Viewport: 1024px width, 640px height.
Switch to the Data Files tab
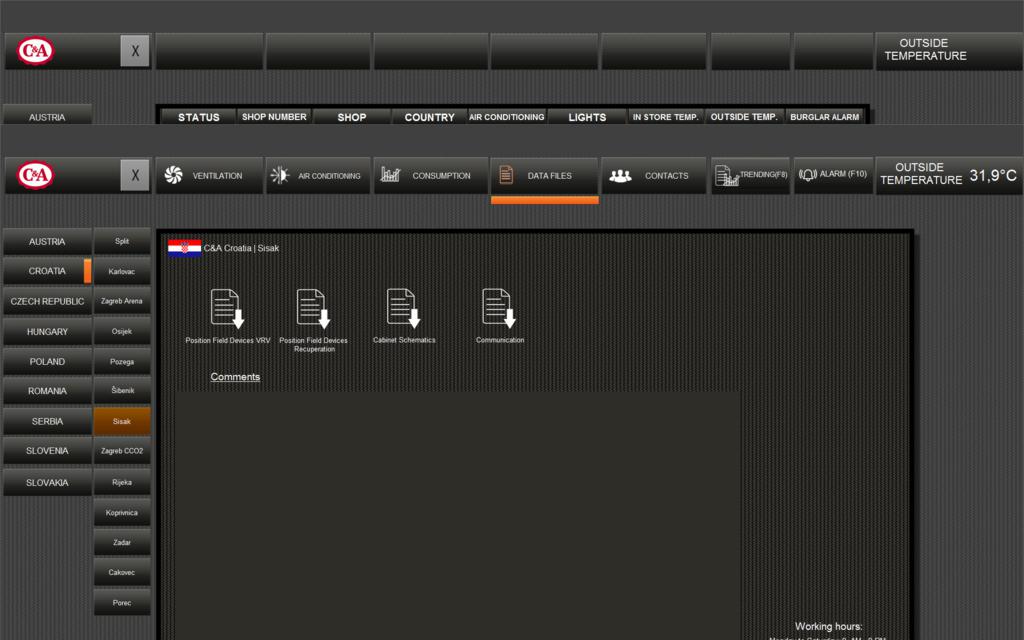[544, 175]
